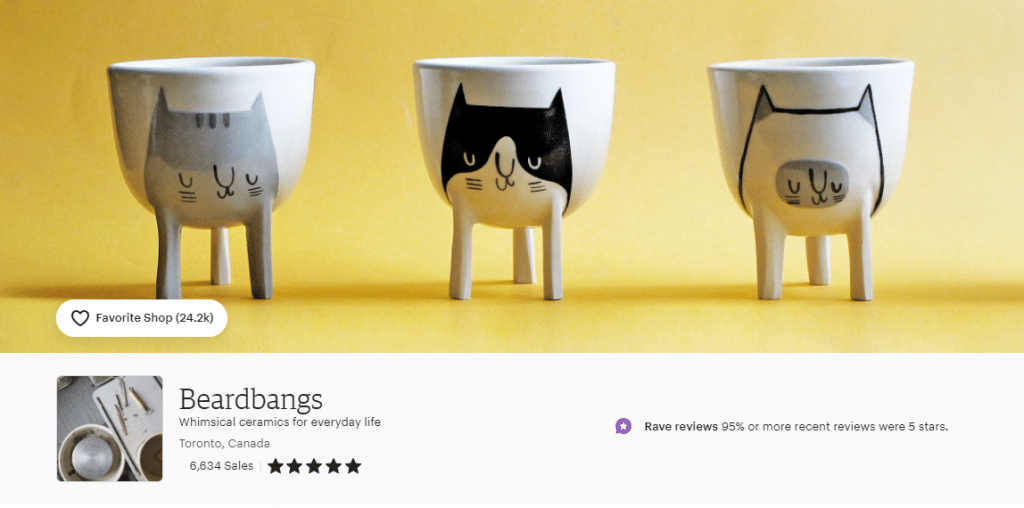Click the 95% recent reviews description text
The width and height of the screenshot is (1024, 508).
click(835, 426)
